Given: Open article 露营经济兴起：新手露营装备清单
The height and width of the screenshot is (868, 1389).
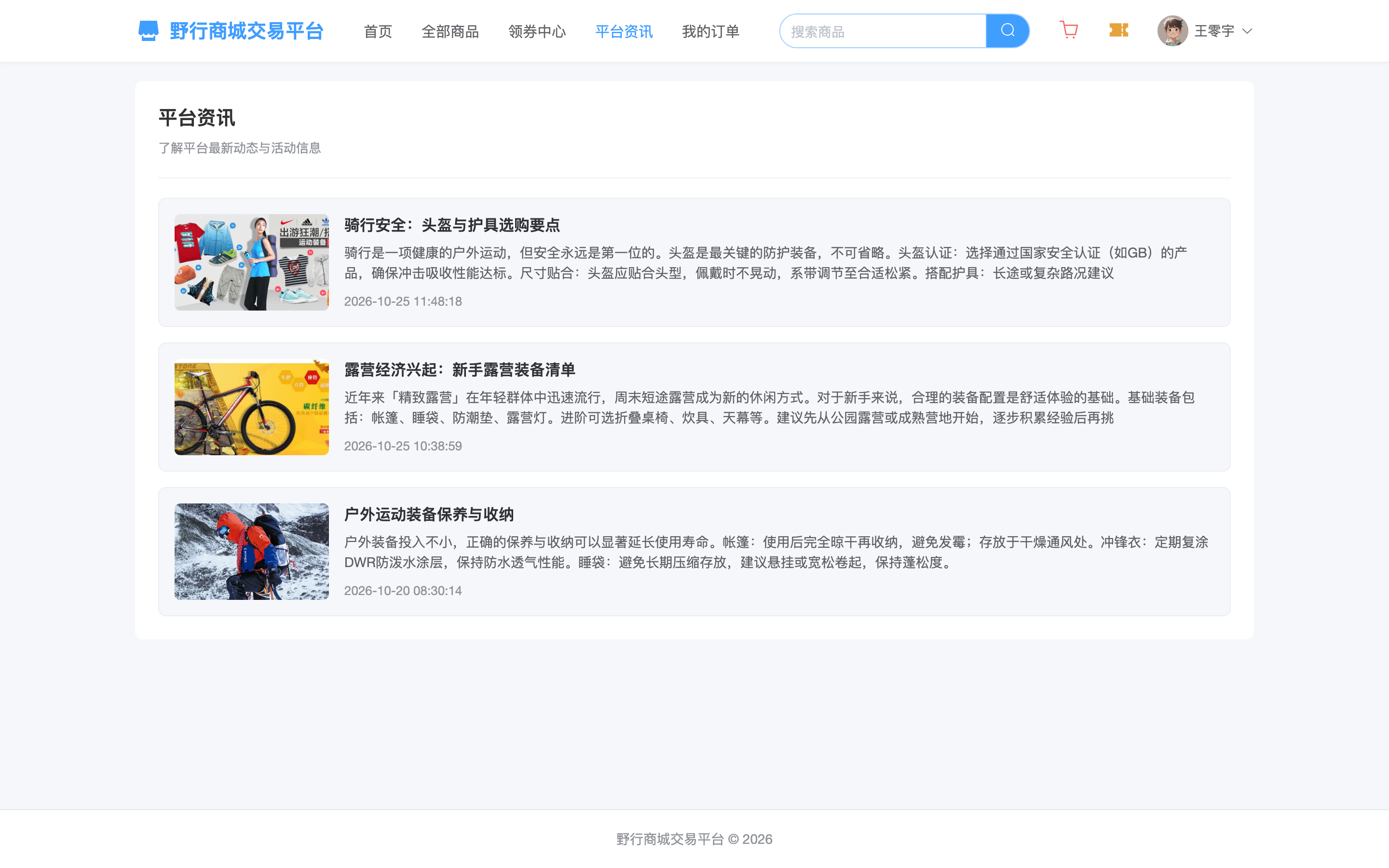Looking at the screenshot, I should (459, 370).
